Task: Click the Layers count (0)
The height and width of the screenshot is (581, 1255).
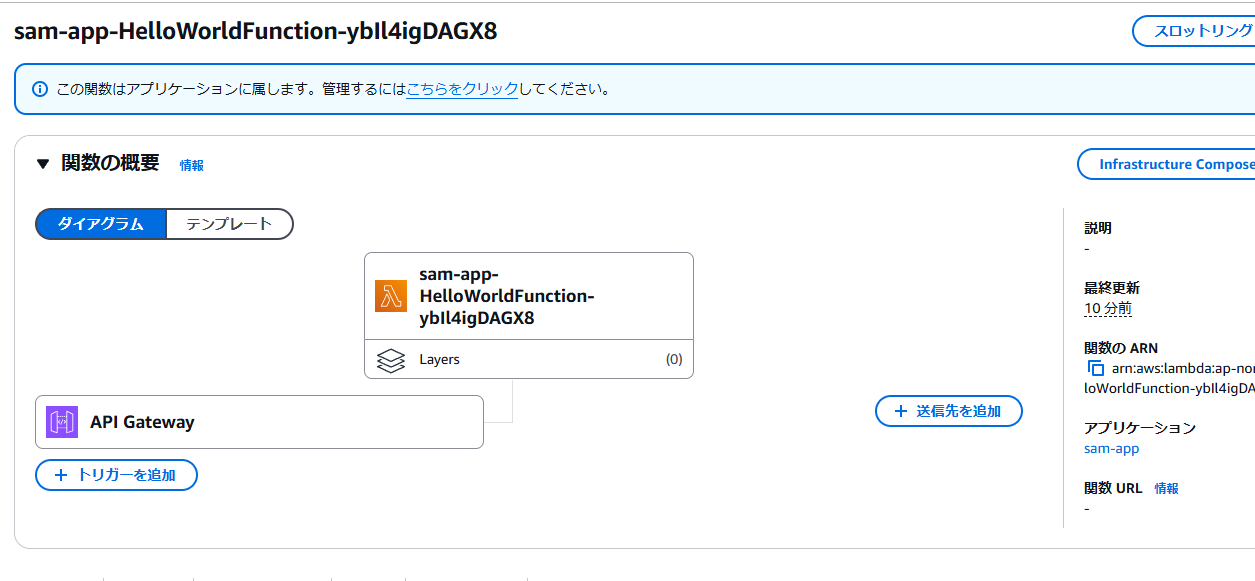Action: (674, 360)
